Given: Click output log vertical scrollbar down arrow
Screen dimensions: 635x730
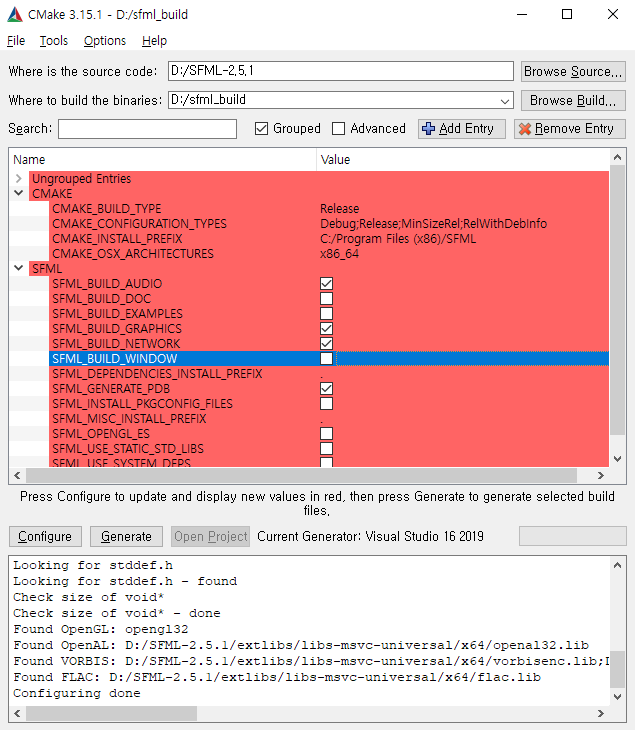Looking at the screenshot, I should click(x=617, y=696).
